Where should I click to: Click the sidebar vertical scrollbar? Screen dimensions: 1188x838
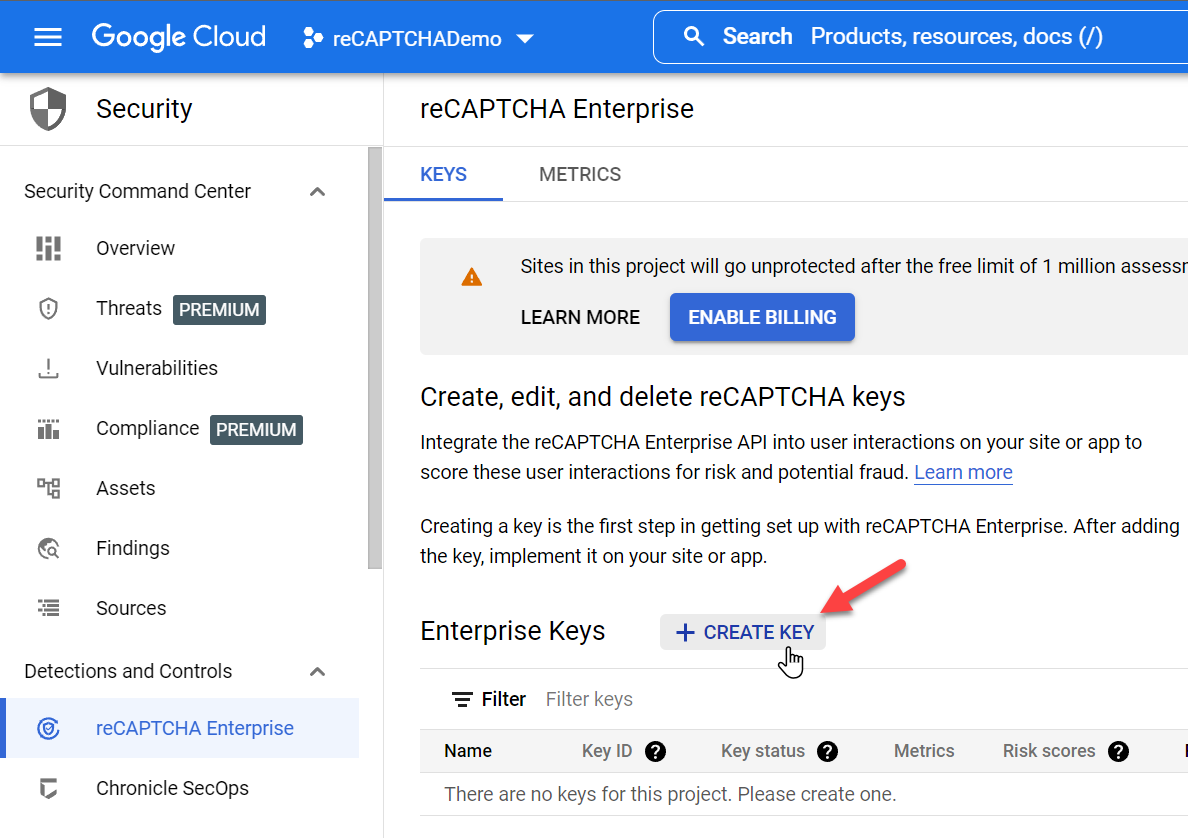click(375, 358)
